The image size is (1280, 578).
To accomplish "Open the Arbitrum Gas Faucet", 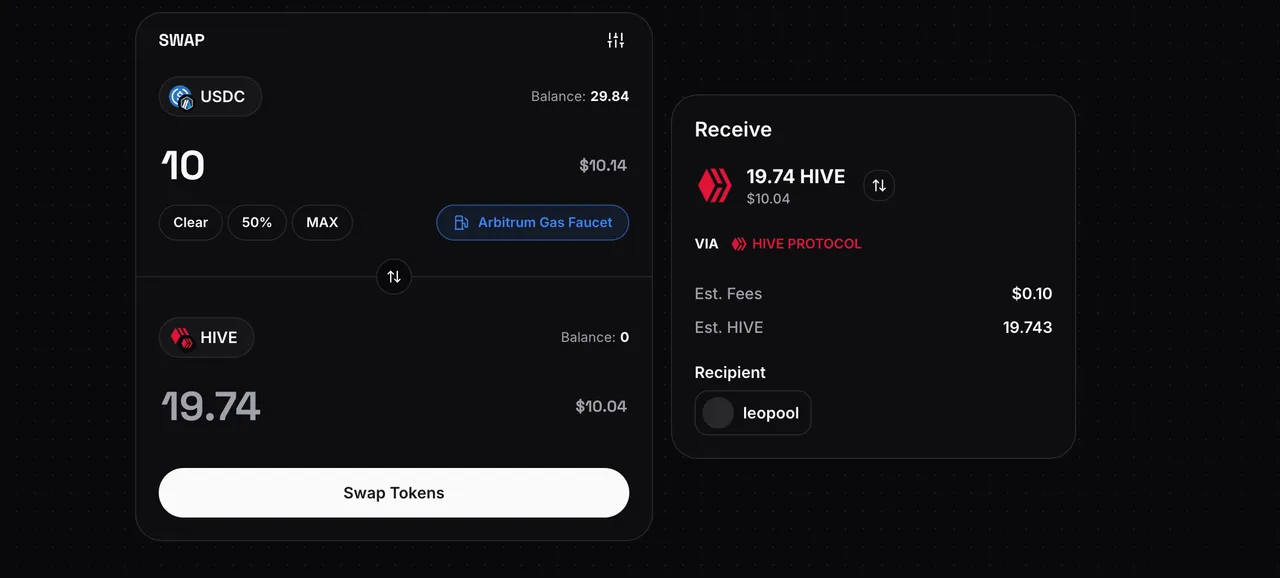I will (x=532, y=222).
